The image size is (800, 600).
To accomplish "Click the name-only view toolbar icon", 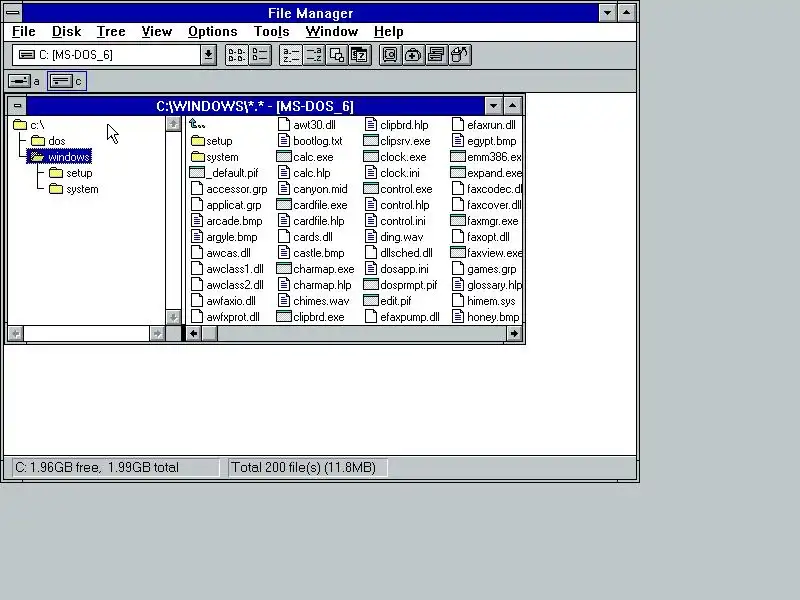I will coord(237,55).
